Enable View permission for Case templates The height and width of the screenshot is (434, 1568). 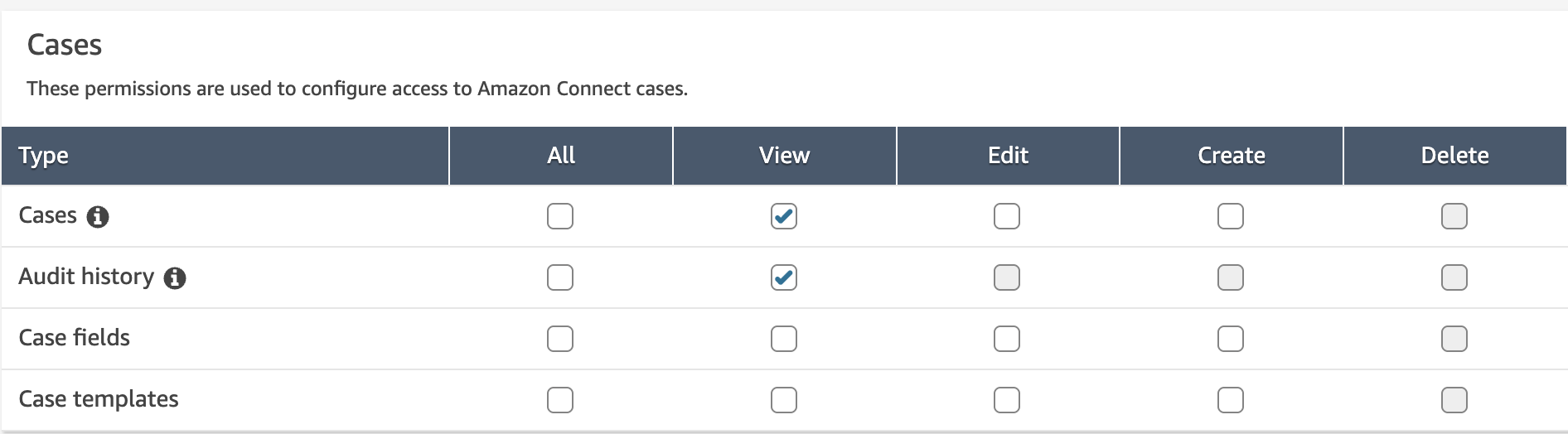784,400
